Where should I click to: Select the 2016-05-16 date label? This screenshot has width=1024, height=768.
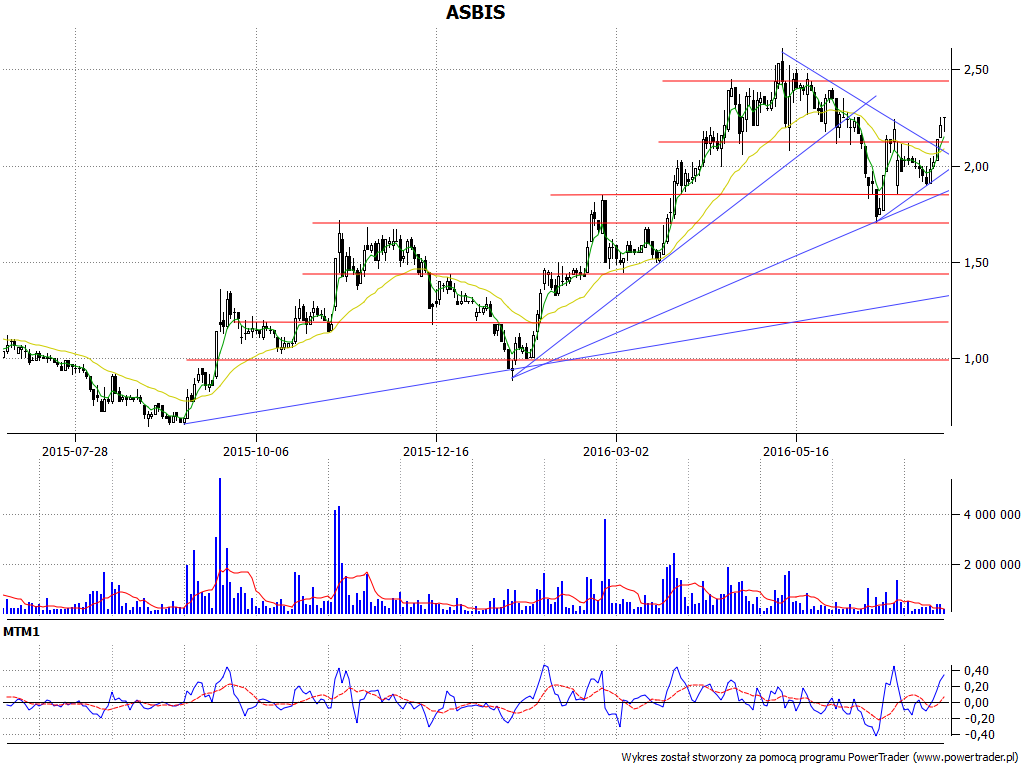(x=796, y=451)
